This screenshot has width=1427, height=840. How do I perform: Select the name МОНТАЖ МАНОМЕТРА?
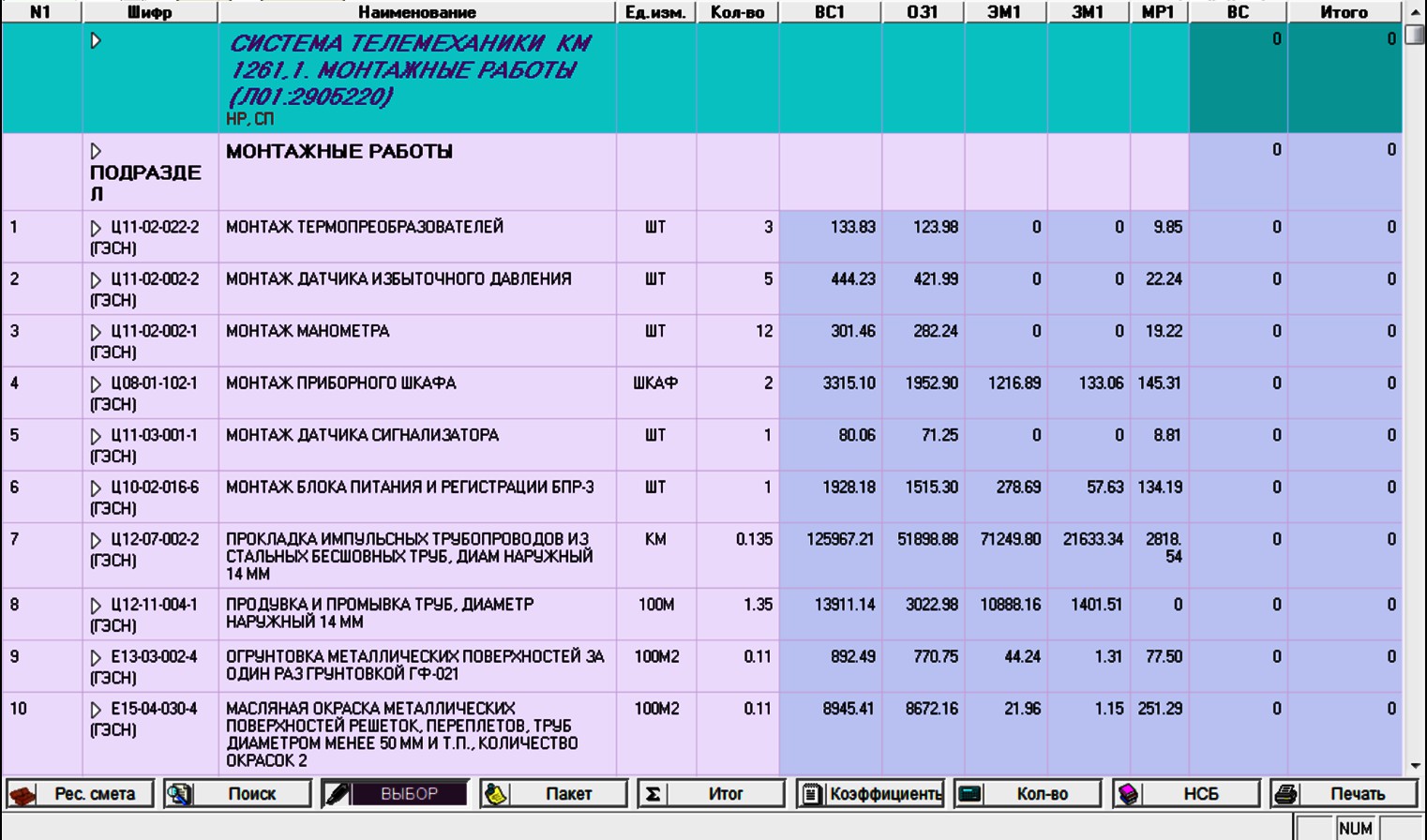pyautogui.click(x=308, y=331)
